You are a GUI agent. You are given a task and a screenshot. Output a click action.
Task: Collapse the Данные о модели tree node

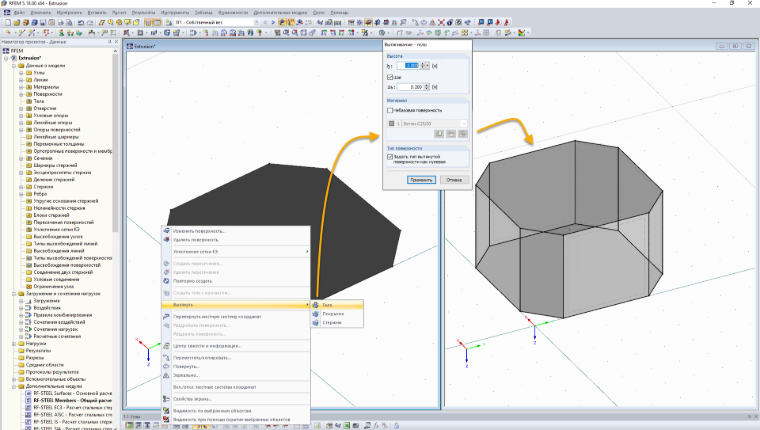point(14,65)
